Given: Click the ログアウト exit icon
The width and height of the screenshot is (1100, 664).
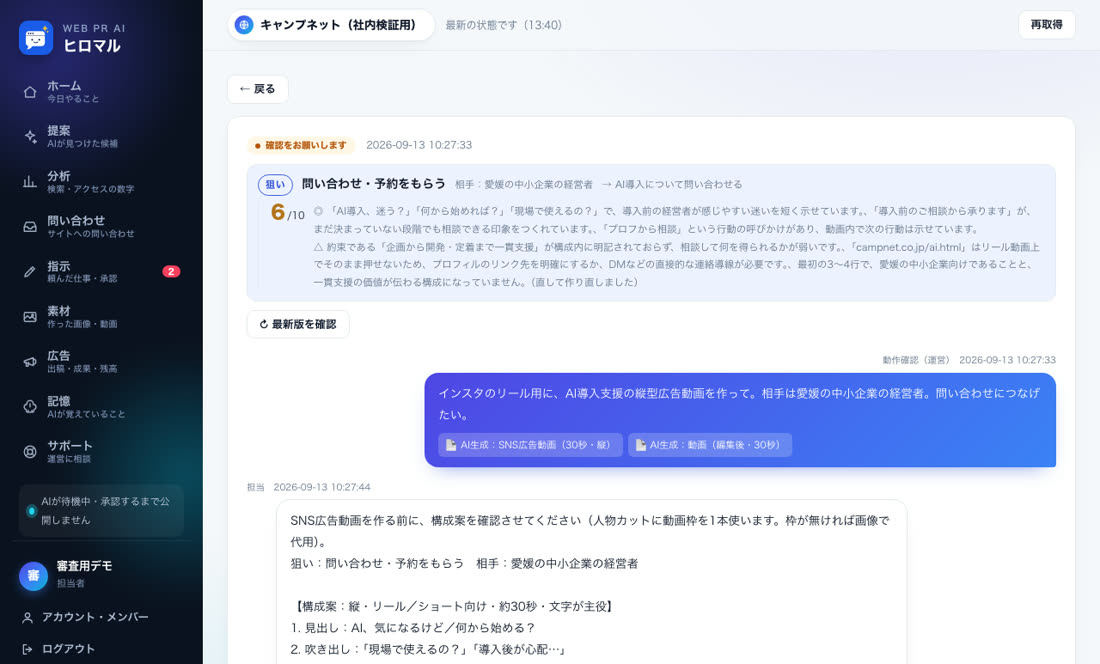Looking at the screenshot, I should 27,649.
